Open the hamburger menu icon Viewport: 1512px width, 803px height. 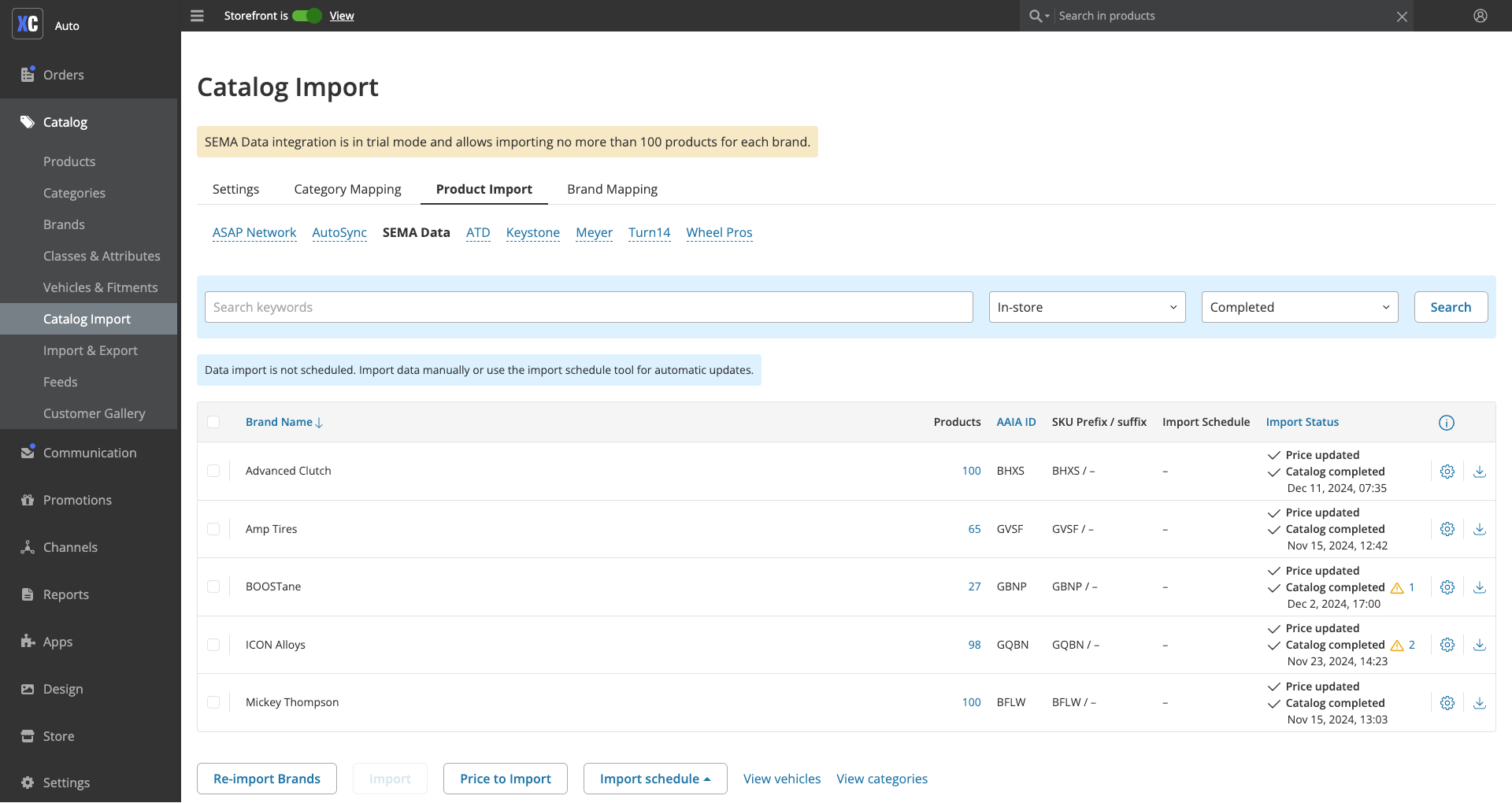(197, 16)
